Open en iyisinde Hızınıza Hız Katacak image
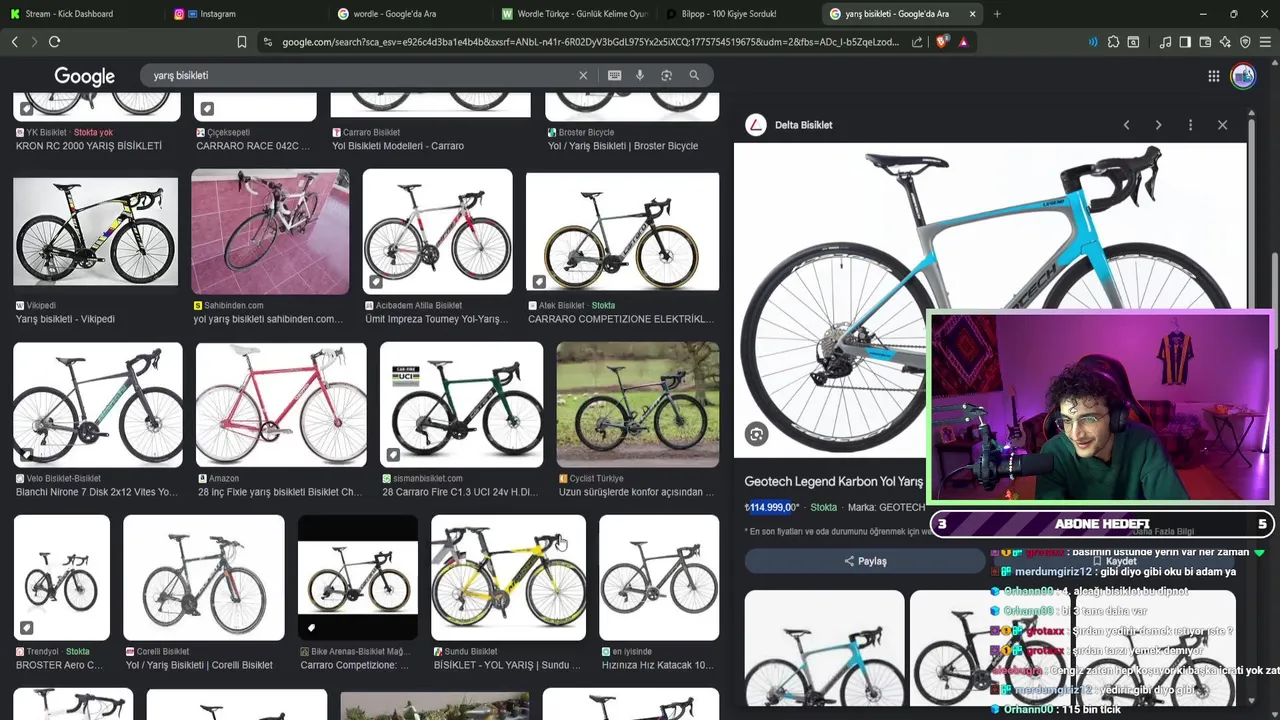 tap(659, 577)
